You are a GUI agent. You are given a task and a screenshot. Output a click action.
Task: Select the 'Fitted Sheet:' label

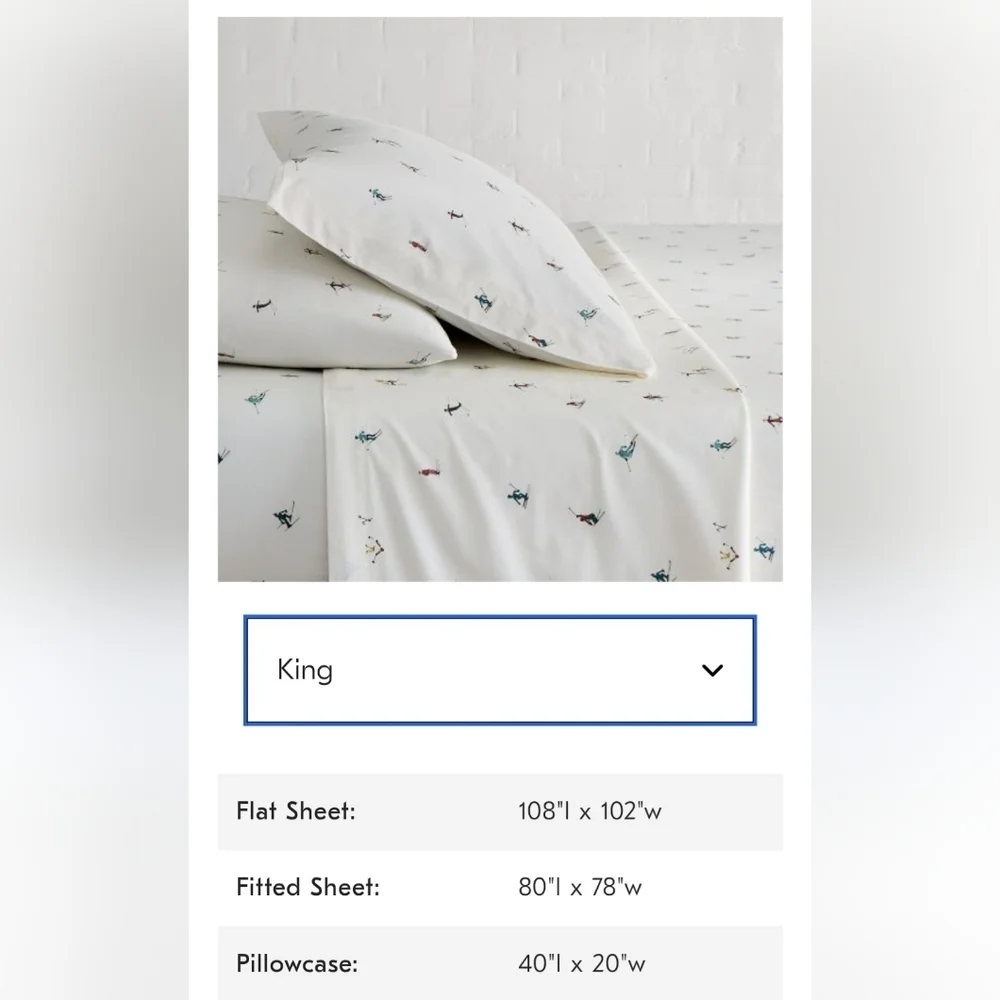[x=308, y=887]
